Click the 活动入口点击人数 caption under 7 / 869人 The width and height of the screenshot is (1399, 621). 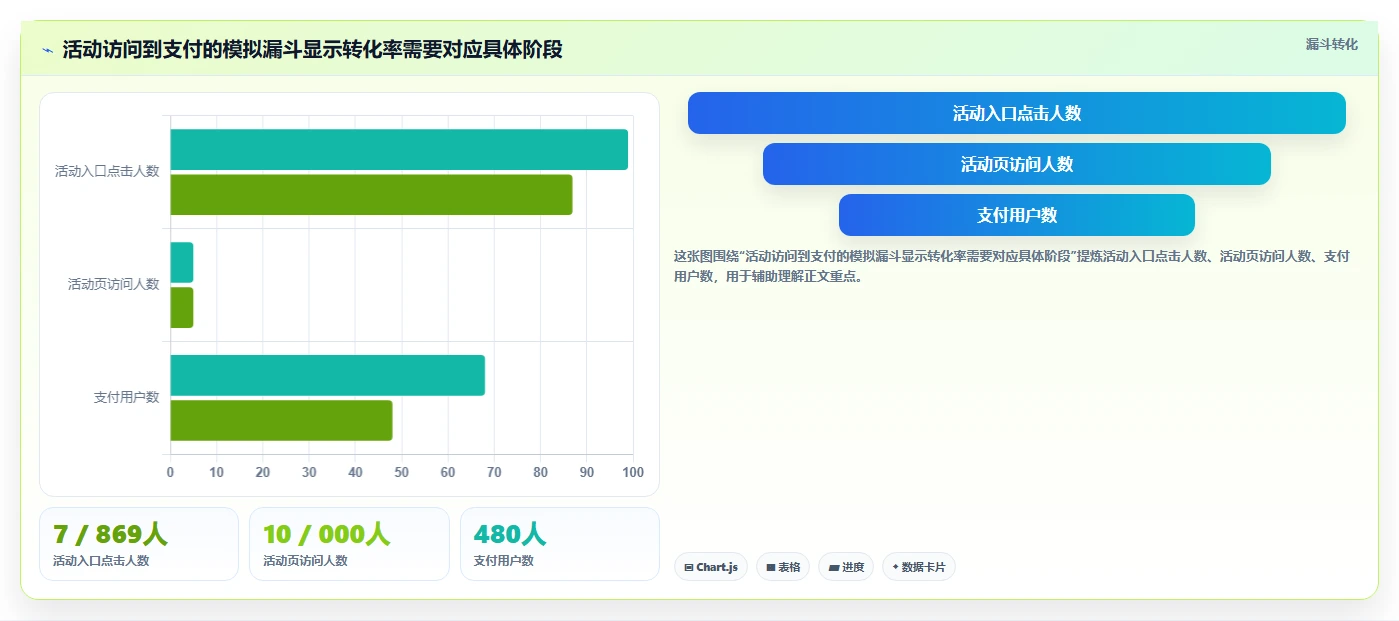[x=101, y=561]
